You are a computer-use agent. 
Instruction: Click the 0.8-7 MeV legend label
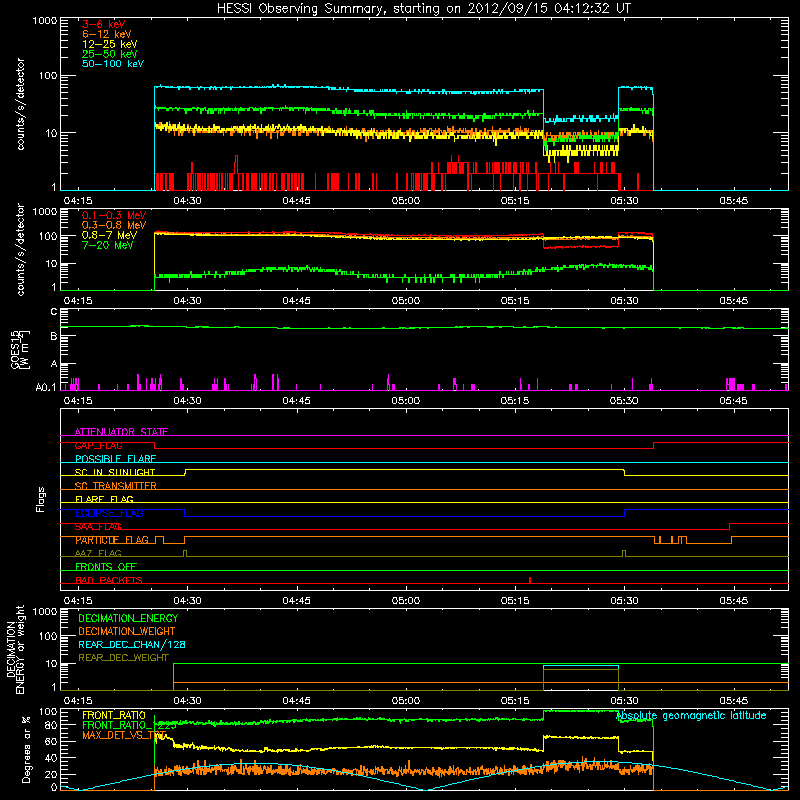tap(109, 235)
